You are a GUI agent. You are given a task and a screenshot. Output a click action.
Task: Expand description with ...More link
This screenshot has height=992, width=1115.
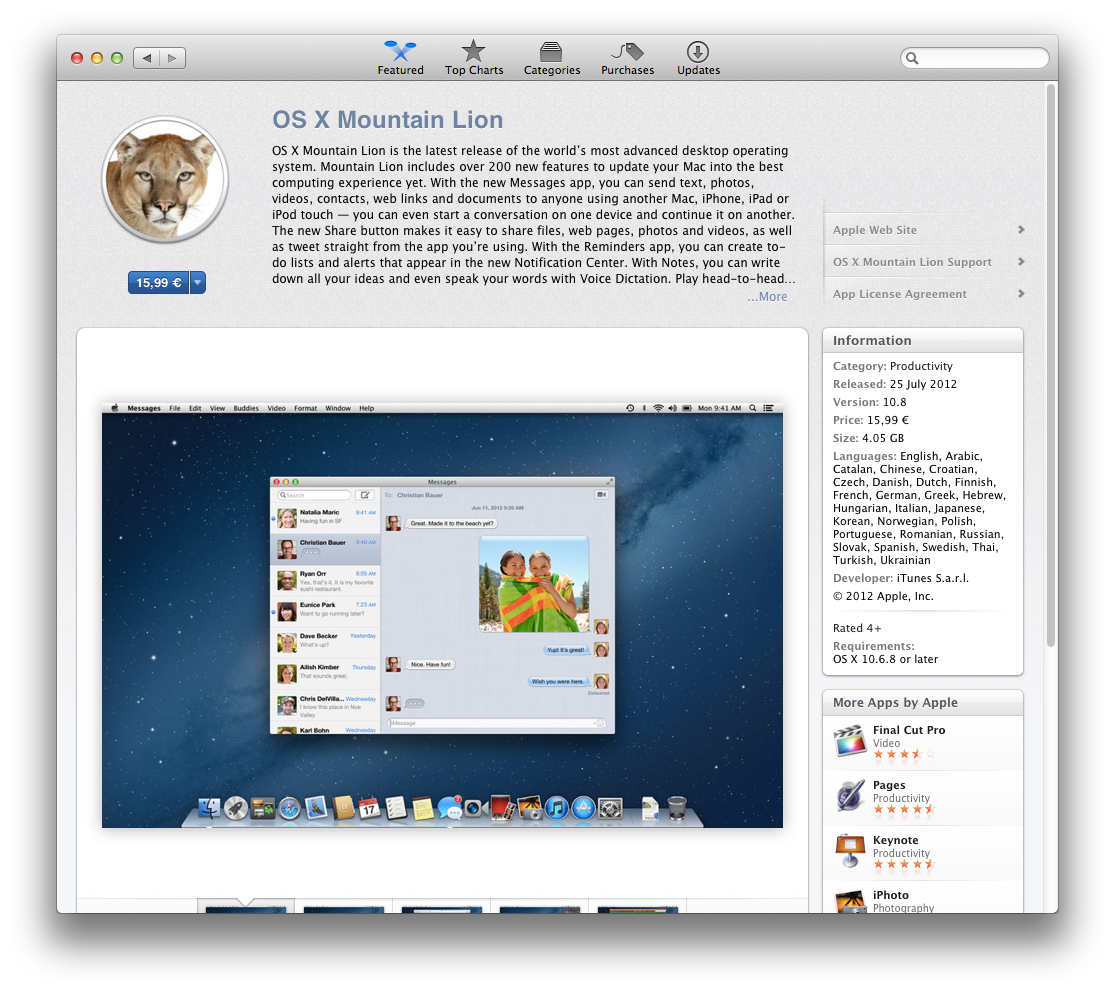tap(767, 297)
